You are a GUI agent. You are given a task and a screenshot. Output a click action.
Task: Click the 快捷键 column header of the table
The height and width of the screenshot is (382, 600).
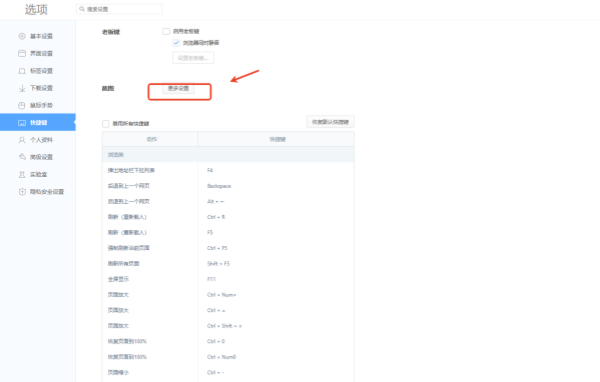pos(276,139)
